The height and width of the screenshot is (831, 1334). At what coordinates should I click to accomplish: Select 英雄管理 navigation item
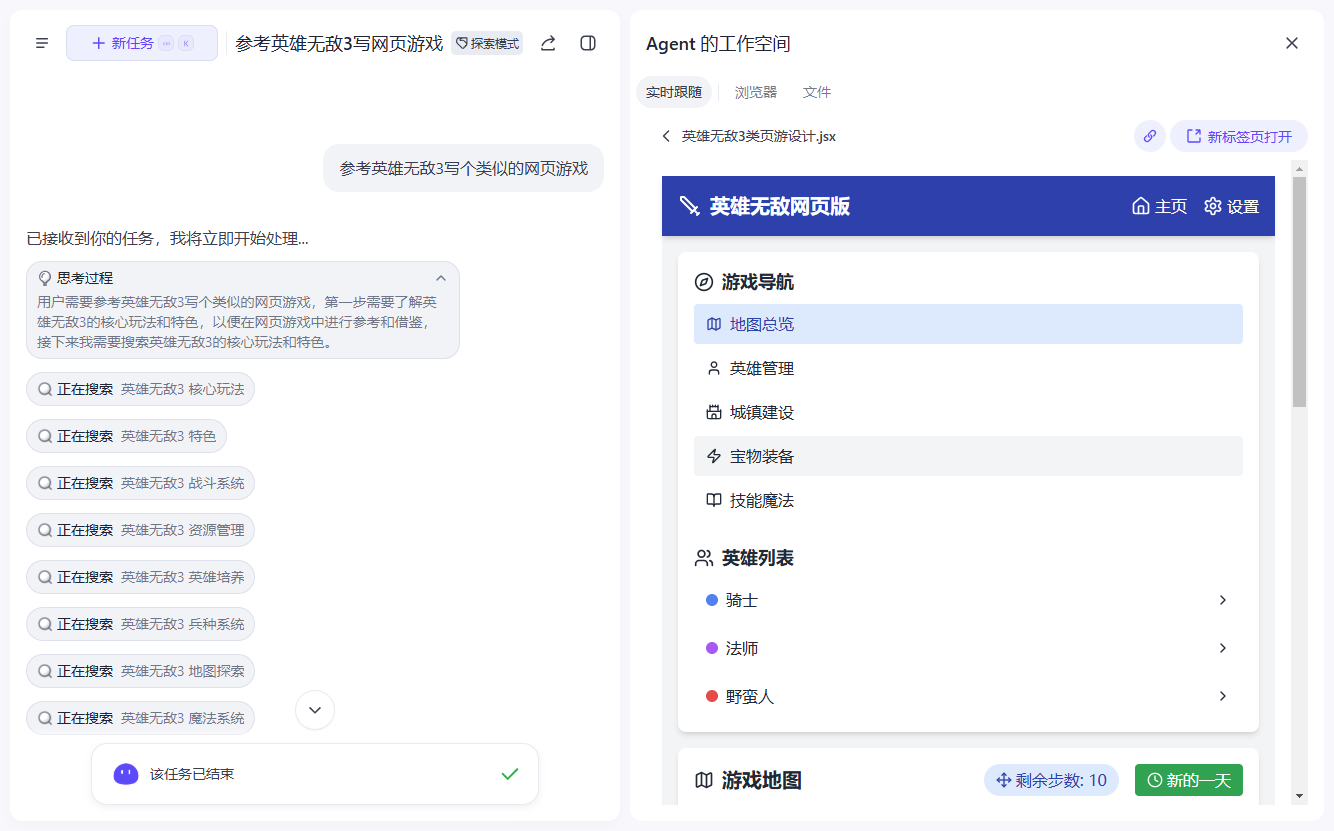(968, 368)
